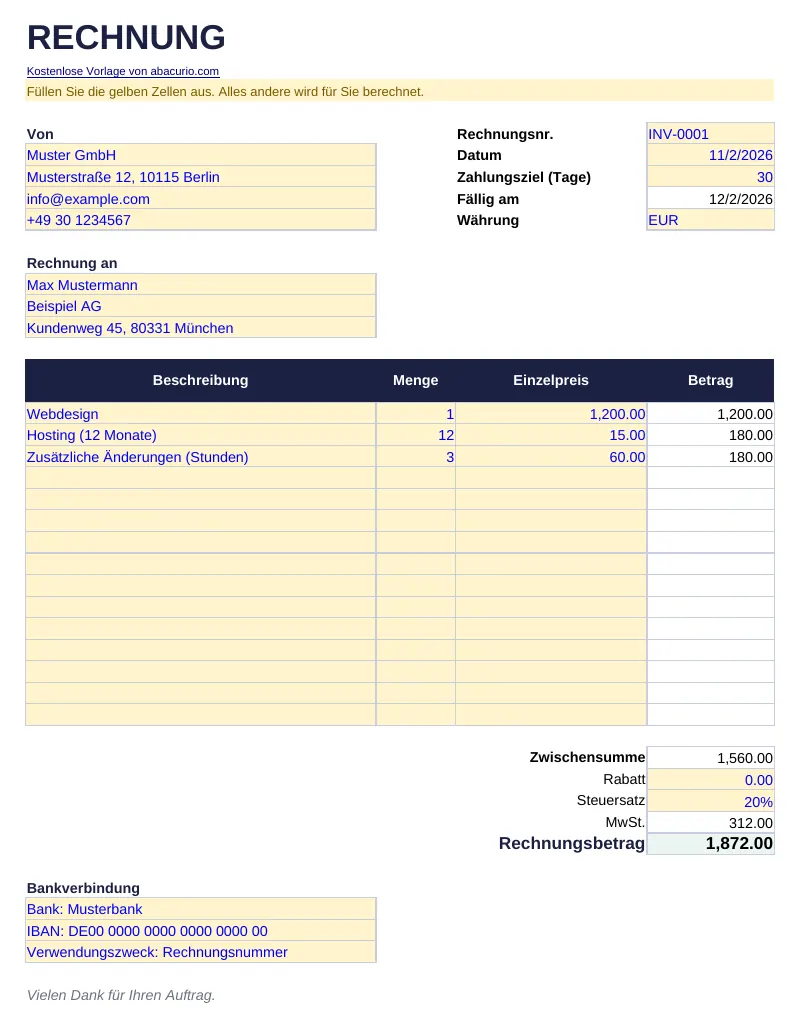Click the Rechnungsbetrag total 1,872.00
The width and height of the screenshot is (799, 1027).
pyautogui.click(x=711, y=844)
